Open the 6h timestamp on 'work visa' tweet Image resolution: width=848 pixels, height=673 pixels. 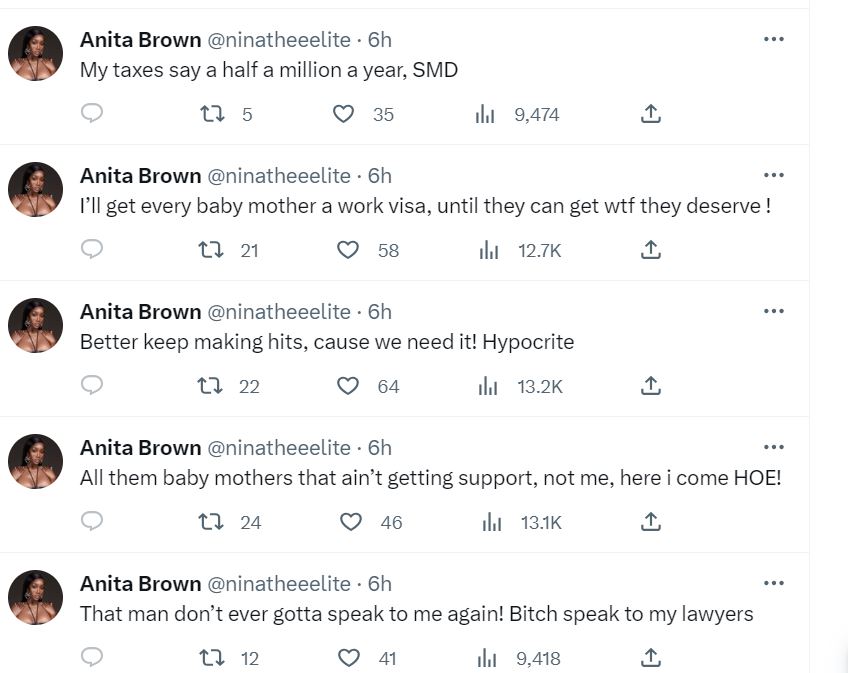(x=379, y=176)
